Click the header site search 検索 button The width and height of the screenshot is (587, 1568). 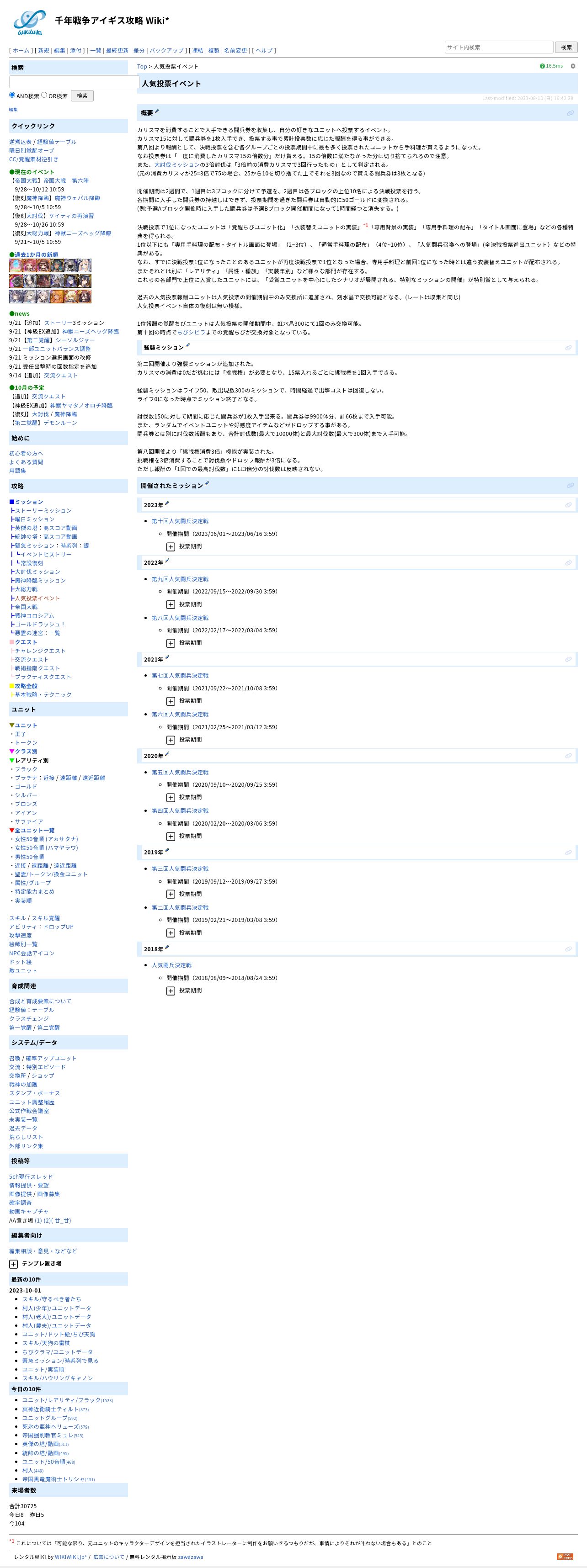[x=566, y=48]
